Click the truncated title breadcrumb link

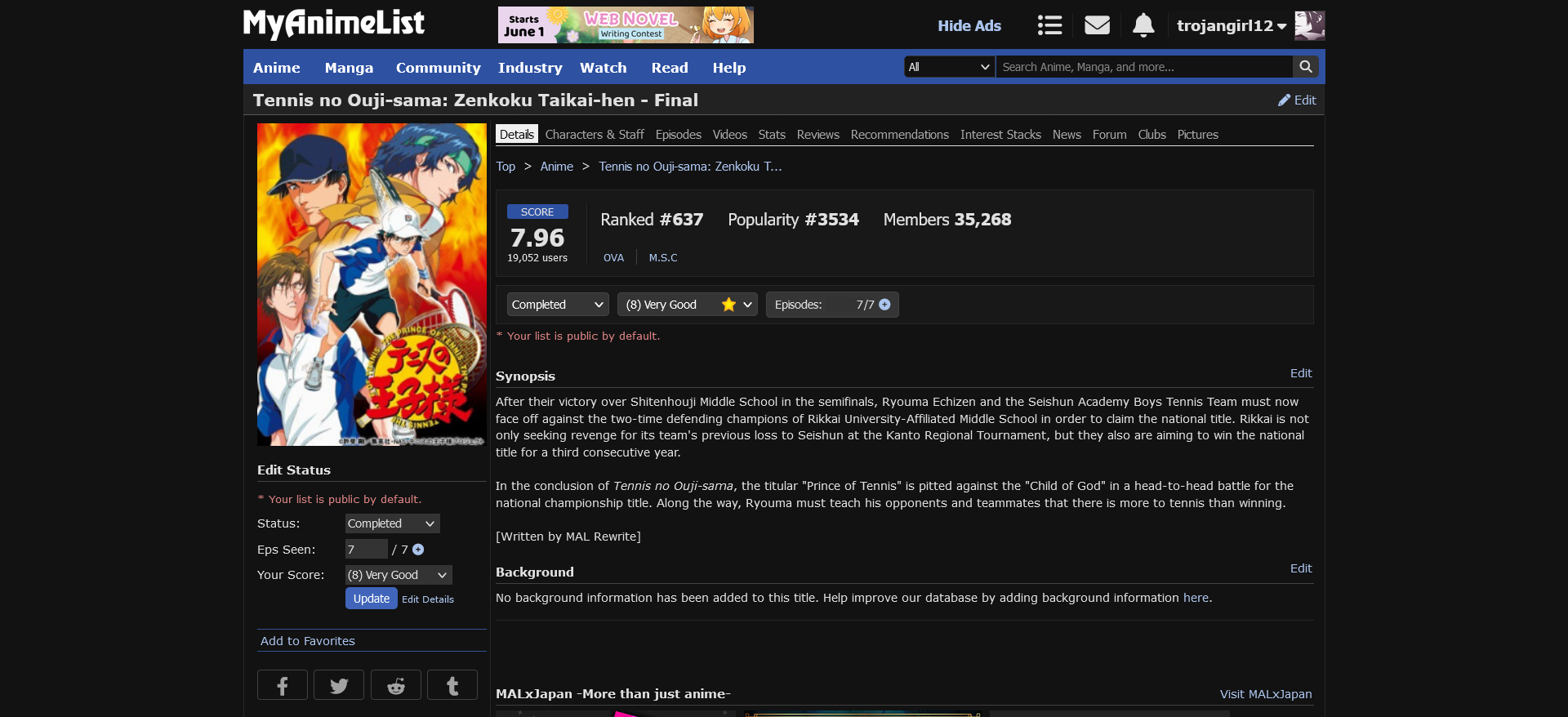[690, 167]
